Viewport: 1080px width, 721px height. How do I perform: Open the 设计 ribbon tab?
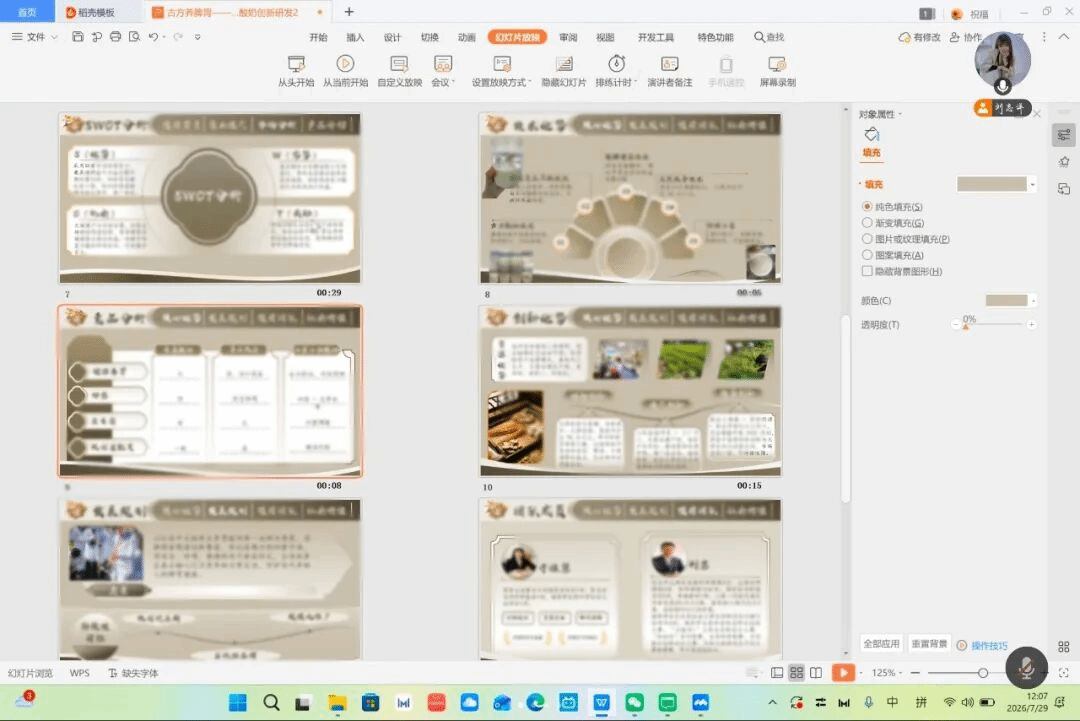pos(393,37)
